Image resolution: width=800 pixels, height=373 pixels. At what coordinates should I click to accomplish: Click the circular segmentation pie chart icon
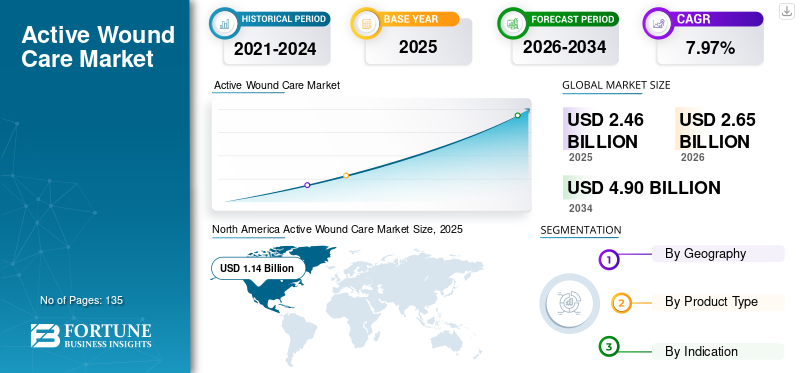click(x=570, y=303)
